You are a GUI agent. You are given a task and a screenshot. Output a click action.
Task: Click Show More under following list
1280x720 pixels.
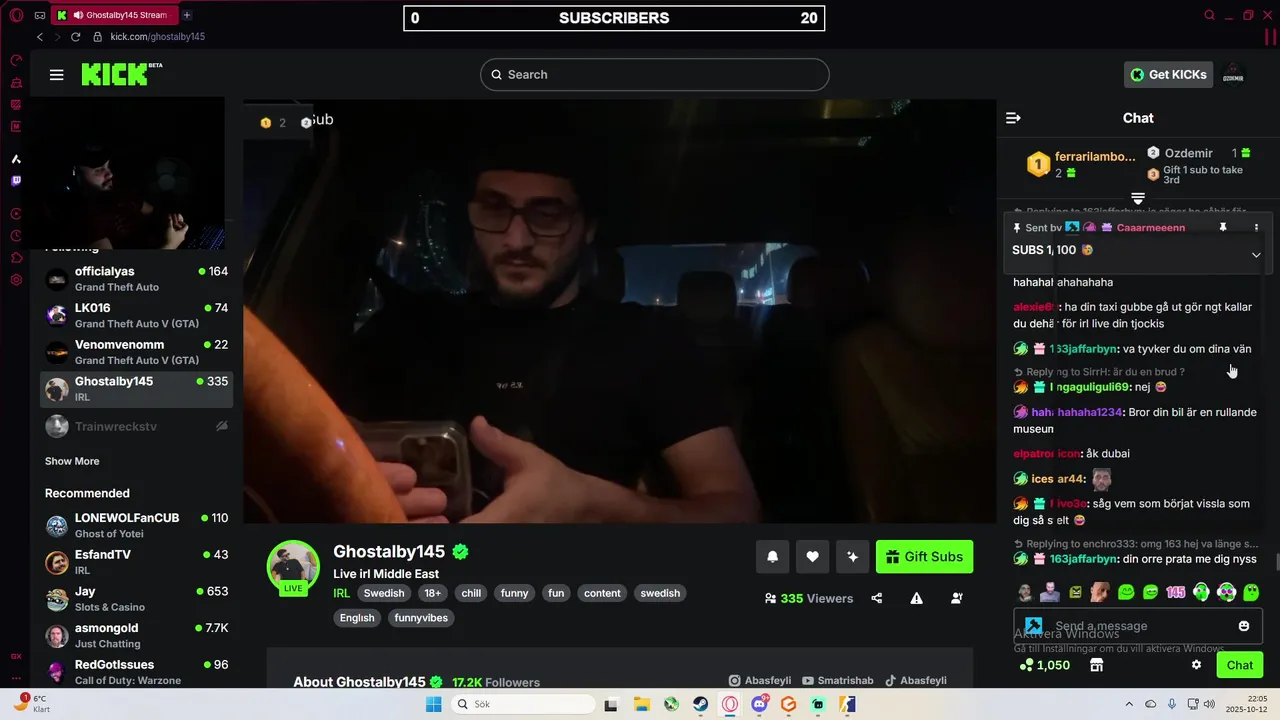72,461
